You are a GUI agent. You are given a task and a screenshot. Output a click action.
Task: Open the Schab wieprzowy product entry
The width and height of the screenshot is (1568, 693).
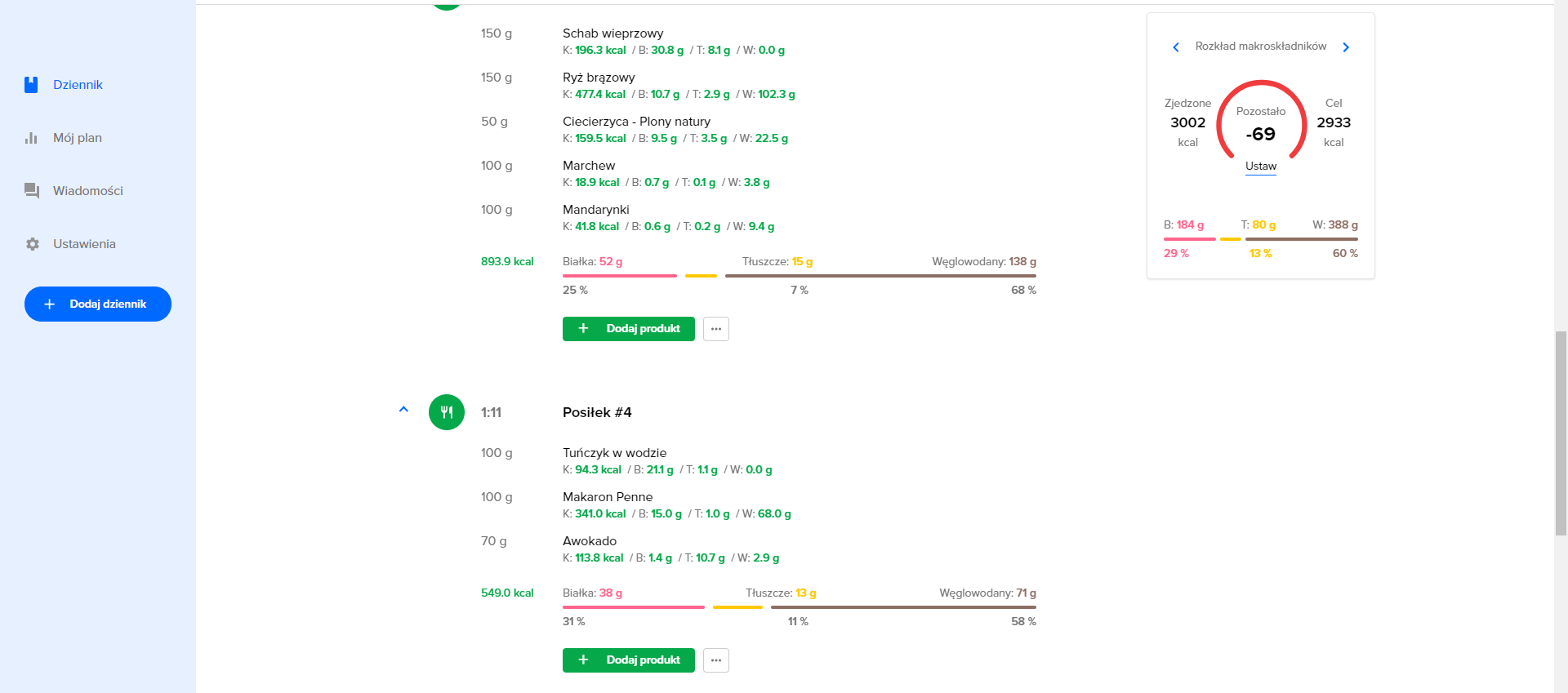point(612,33)
